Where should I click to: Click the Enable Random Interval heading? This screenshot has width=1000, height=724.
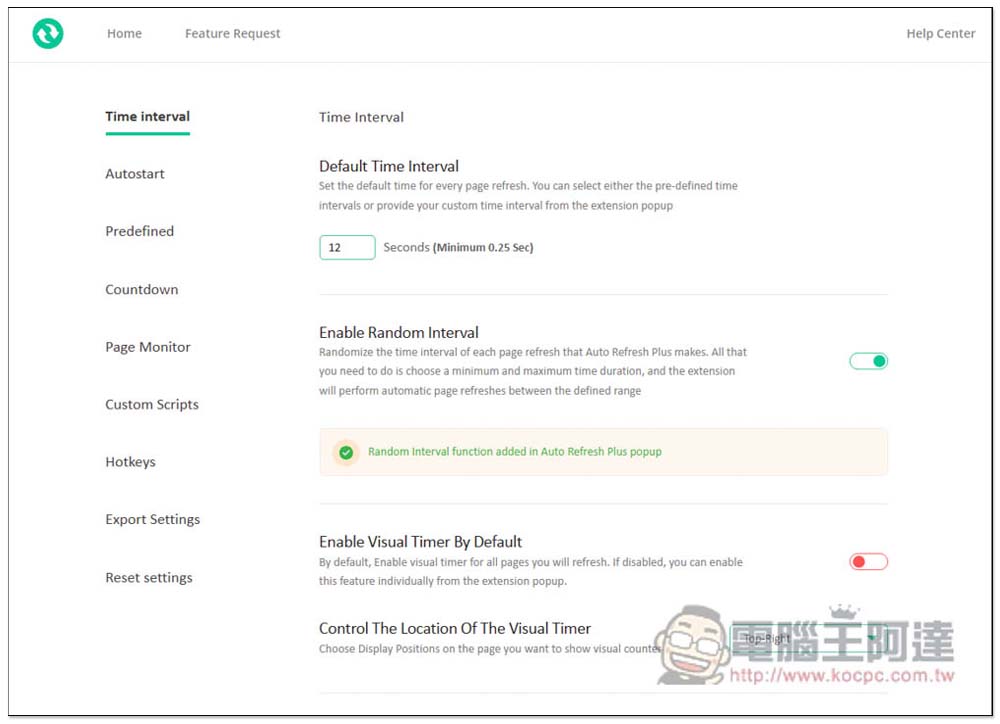pos(399,333)
